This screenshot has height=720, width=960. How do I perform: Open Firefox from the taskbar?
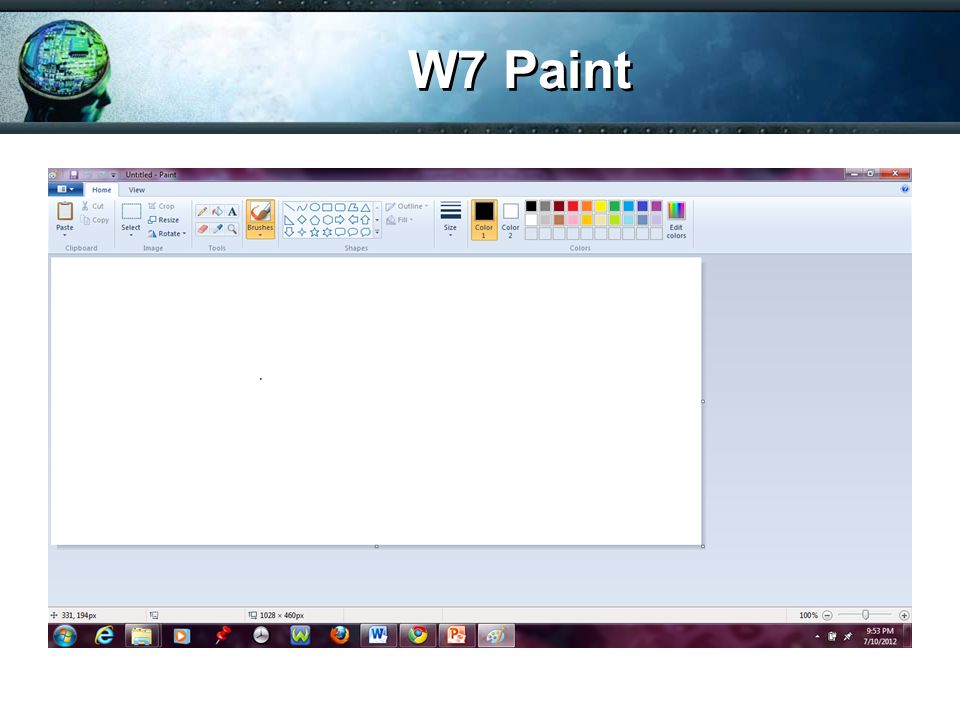pos(339,636)
